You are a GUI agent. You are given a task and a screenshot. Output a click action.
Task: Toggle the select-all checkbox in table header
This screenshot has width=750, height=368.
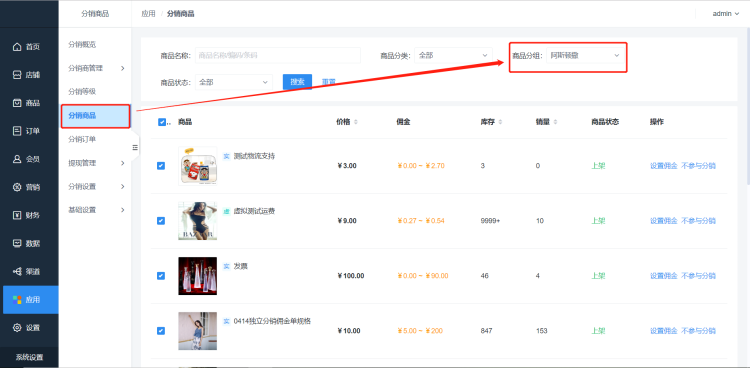point(162,122)
